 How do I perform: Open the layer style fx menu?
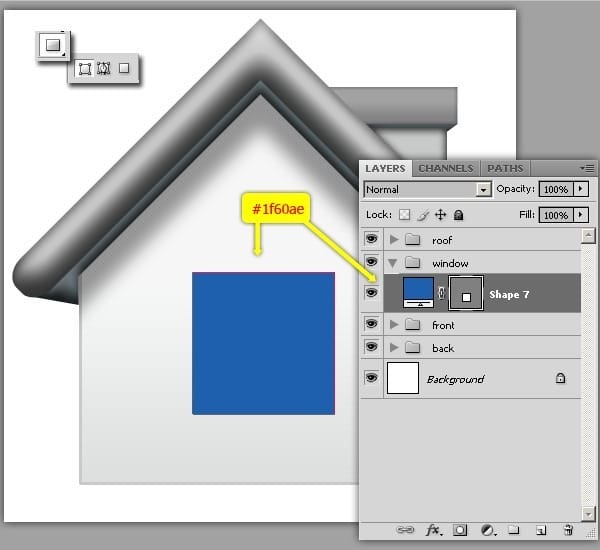(434, 529)
